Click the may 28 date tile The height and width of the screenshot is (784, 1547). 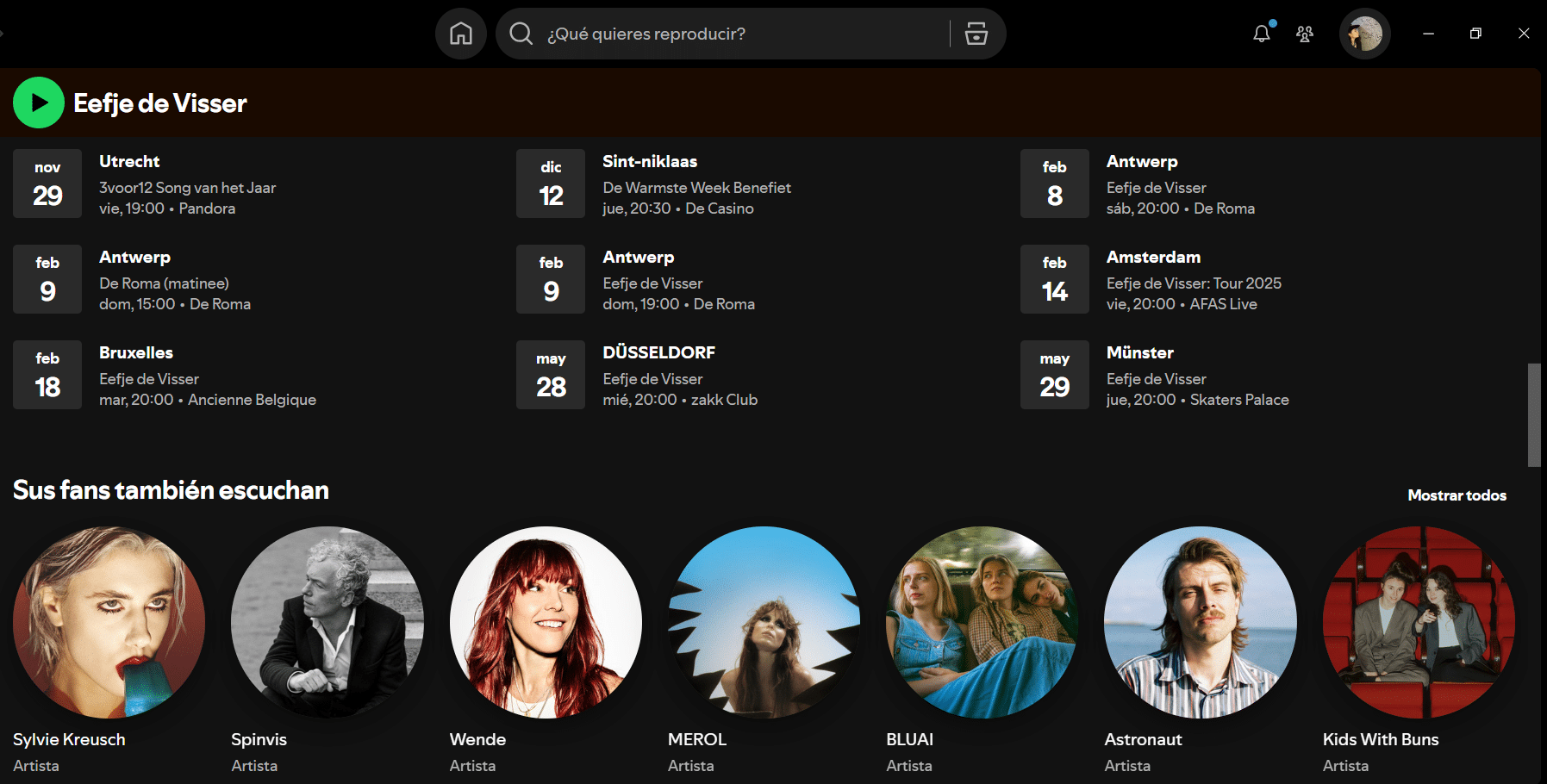tap(551, 375)
